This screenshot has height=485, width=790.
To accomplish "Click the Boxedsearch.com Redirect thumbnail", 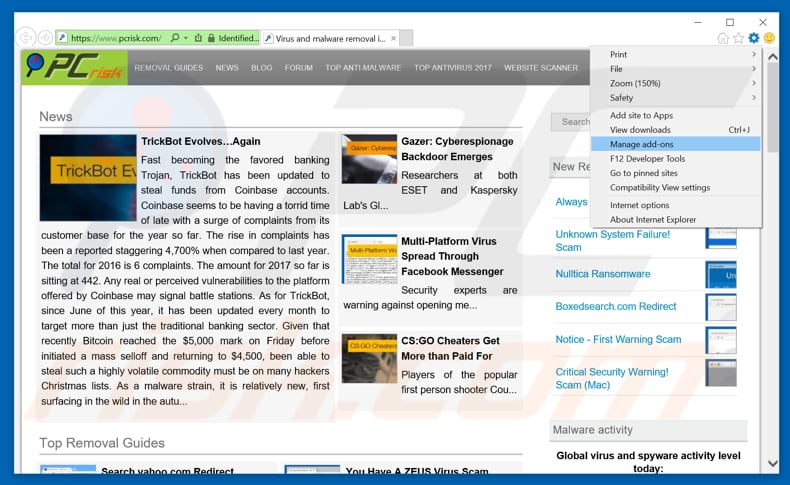I will pos(720,307).
